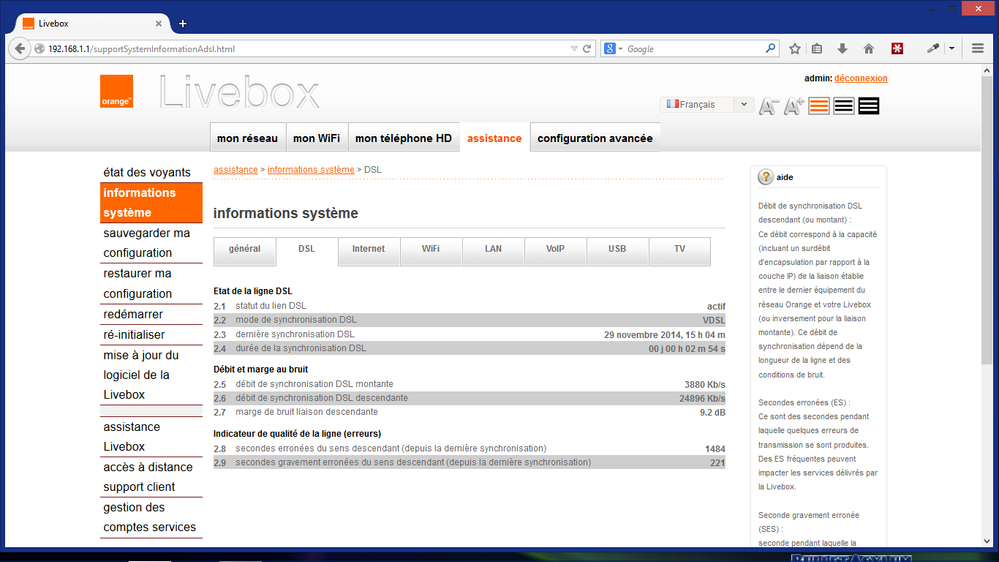The width and height of the screenshot is (999, 562).
Task: Click the déconnexion link
Action: (861, 78)
